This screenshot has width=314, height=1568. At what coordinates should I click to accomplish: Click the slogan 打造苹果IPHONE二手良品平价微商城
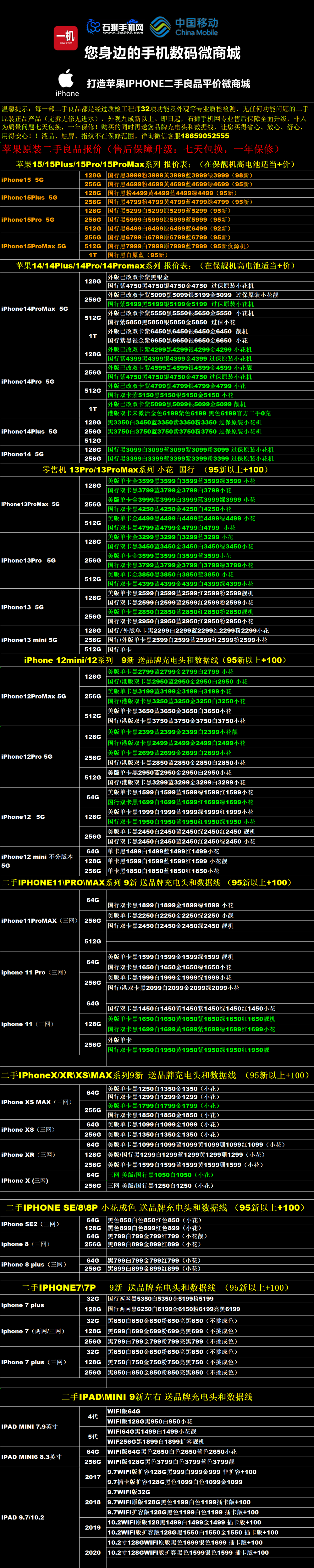click(x=168, y=83)
